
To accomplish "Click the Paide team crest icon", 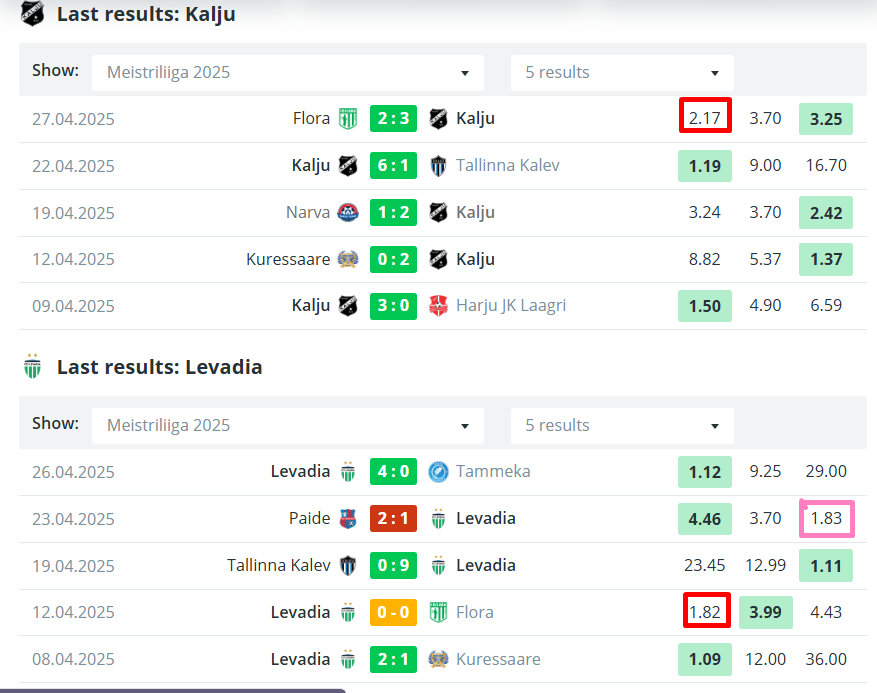I will pos(348,519).
